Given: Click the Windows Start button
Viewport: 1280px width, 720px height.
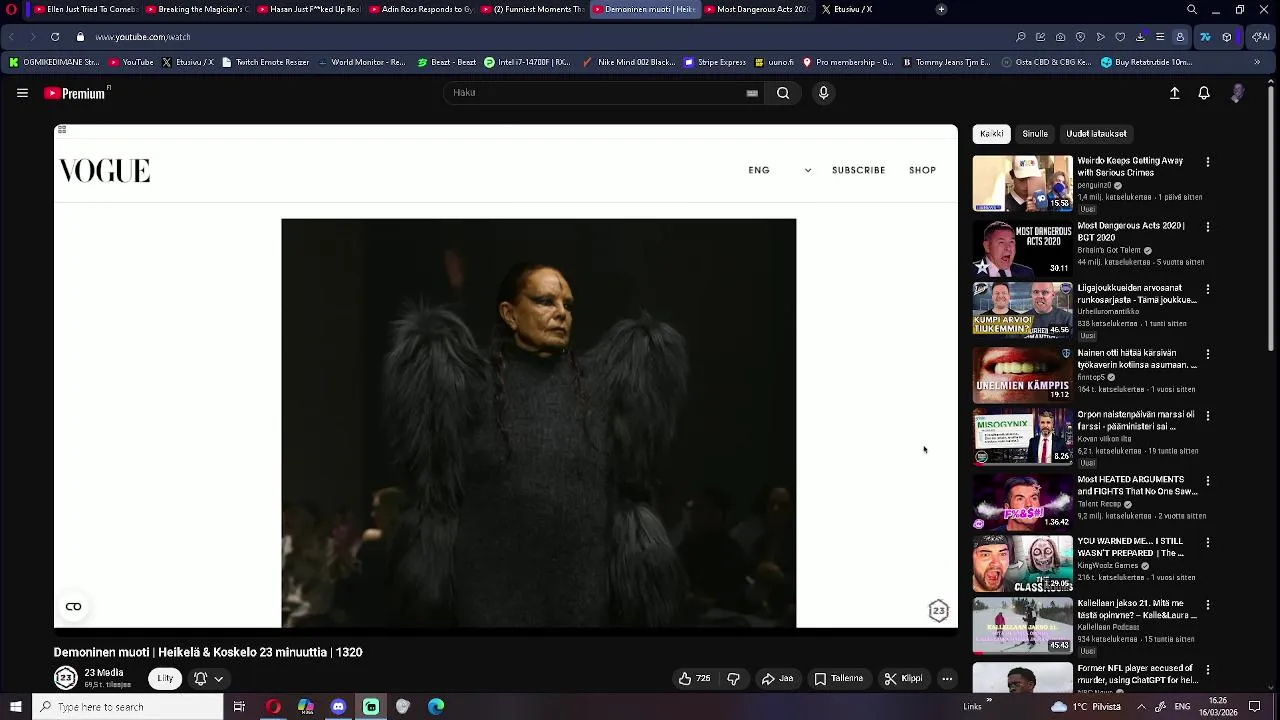Looking at the screenshot, I should pos(15,707).
